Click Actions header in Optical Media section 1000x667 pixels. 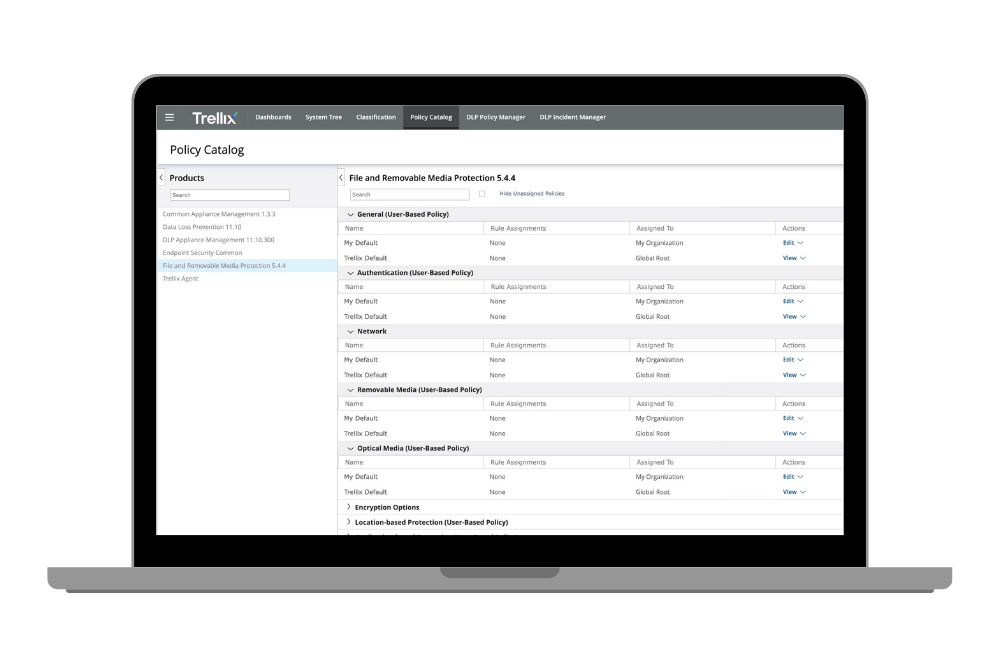[793, 462]
